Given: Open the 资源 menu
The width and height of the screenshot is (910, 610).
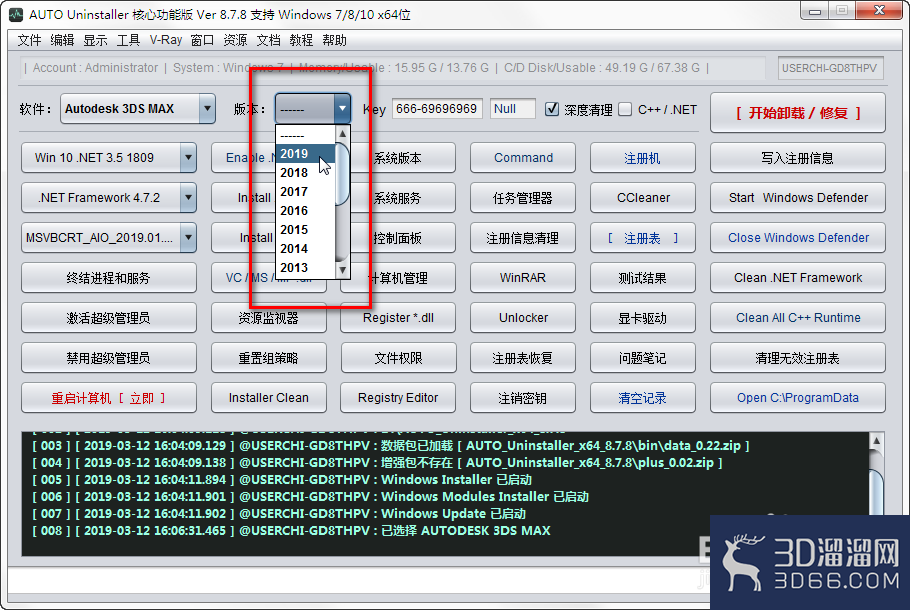Looking at the screenshot, I should point(235,40).
